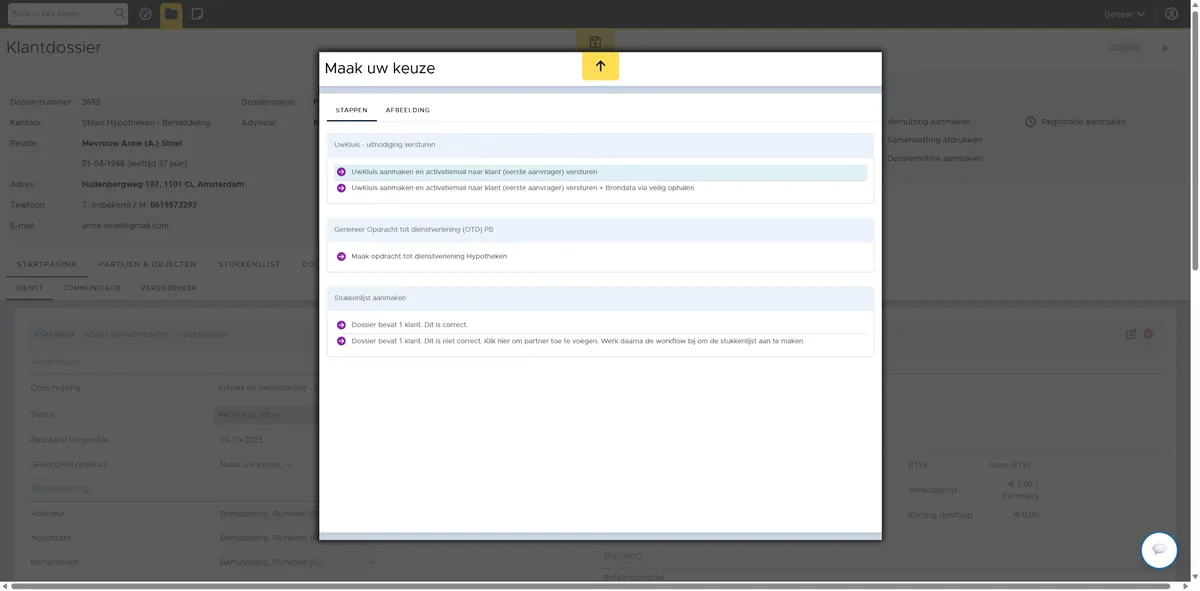Select the COMMUNICATIE subtab
Viewport: 1200px width, 591px height.
[92, 288]
